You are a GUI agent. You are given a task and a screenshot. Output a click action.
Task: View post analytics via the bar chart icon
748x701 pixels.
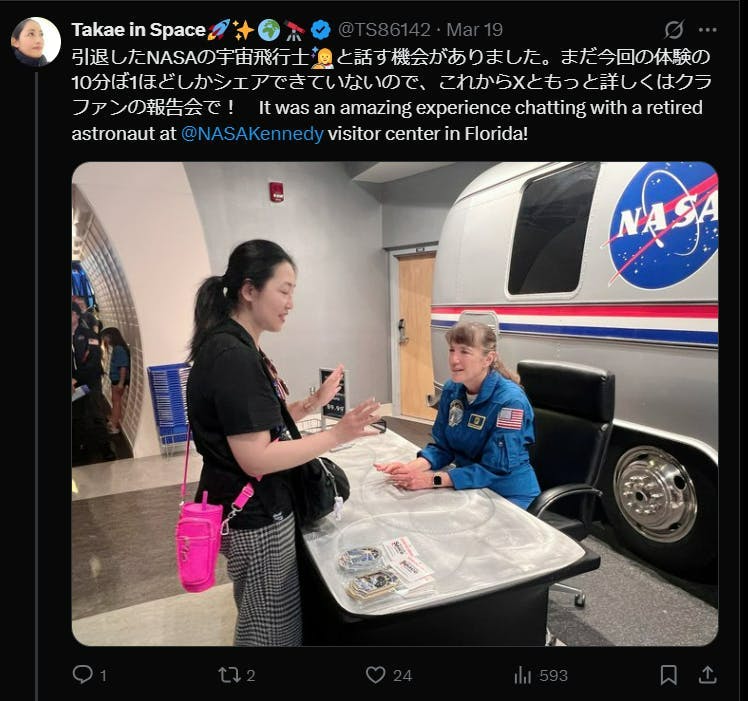pyautogui.click(x=523, y=675)
